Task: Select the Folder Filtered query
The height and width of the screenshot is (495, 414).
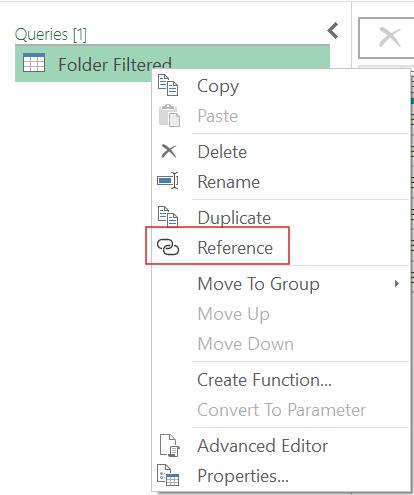Action: coord(172,63)
